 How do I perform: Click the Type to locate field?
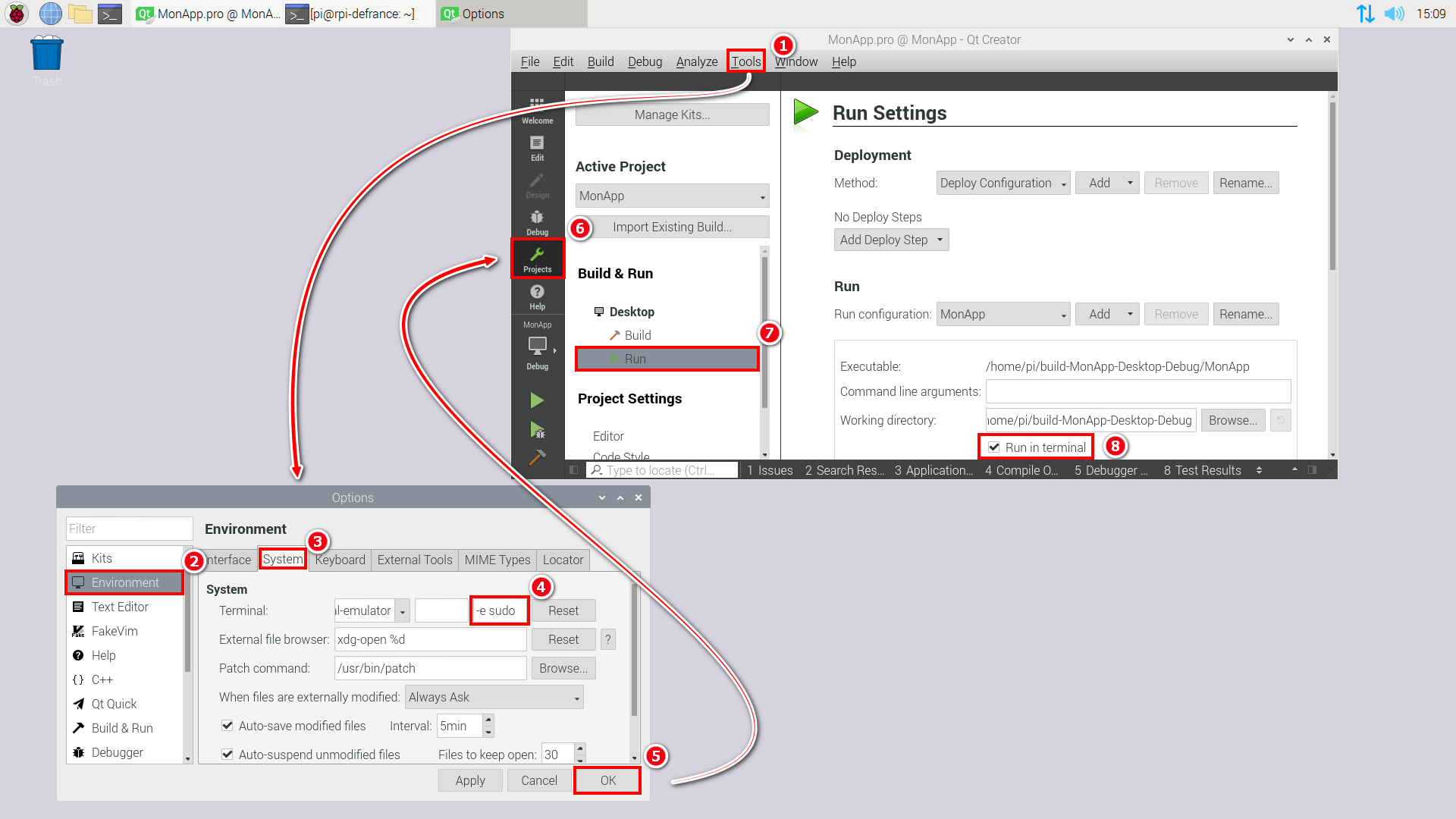pyautogui.click(x=662, y=470)
